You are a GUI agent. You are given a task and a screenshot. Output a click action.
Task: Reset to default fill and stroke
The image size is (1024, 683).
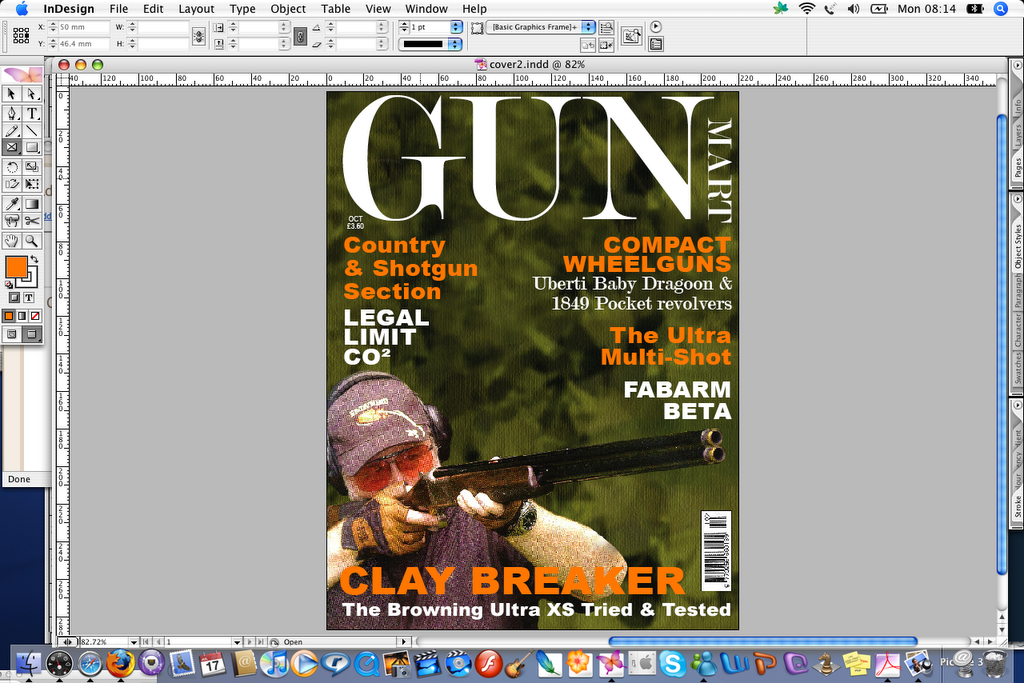click(9, 284)
